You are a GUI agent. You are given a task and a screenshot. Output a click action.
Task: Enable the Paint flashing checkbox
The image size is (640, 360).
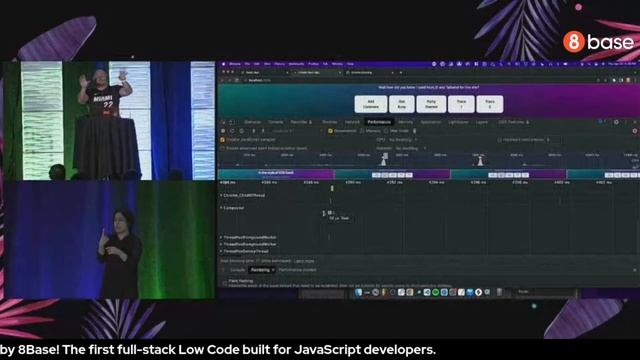[224, 283]
